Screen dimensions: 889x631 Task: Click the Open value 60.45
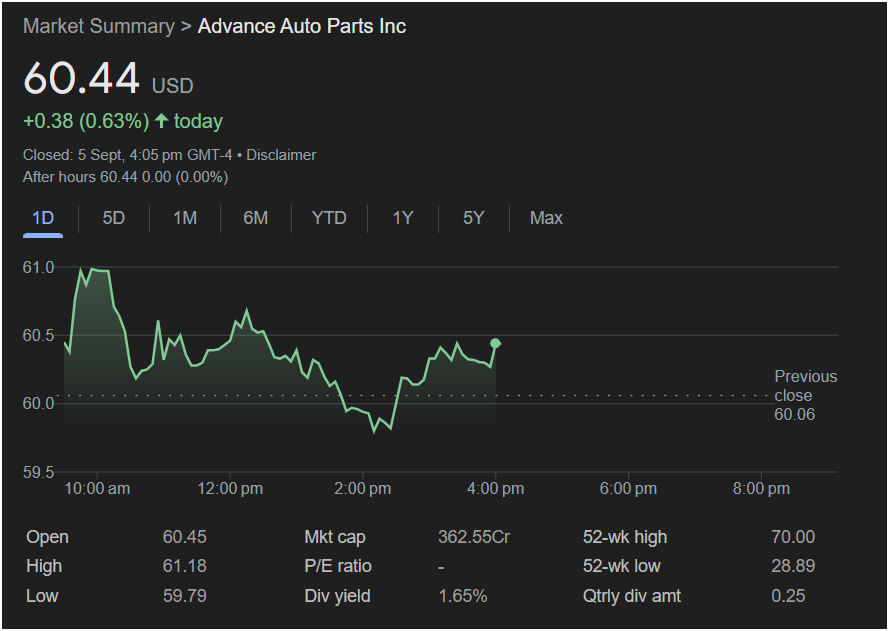[x=185, y=537]
